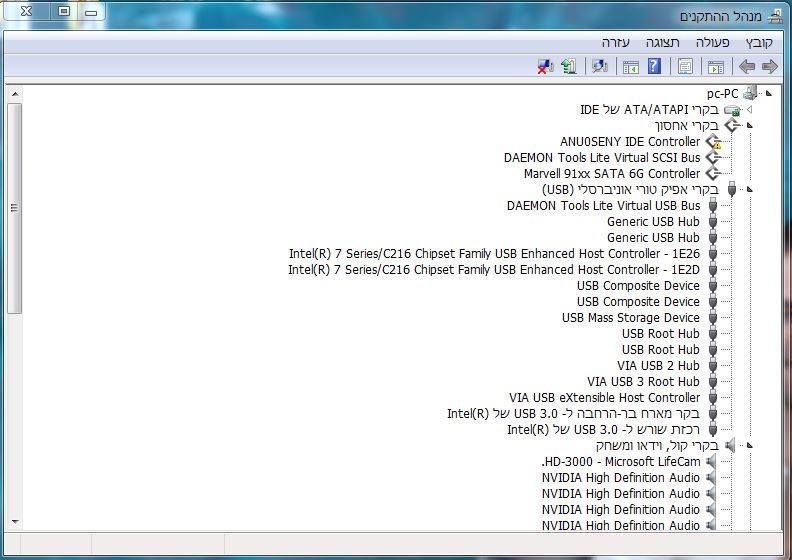Image resolution: width=792 pixels, height=560 pixels.
Task: Toggle the show/hide console tree toolbar icon
Action: click(716, 67)
